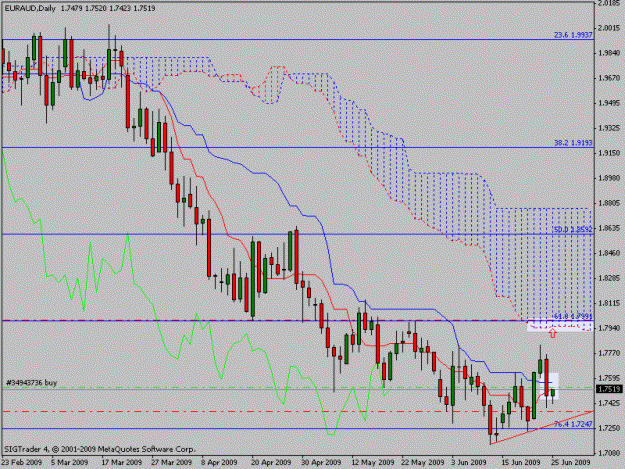Select the 50.0 1.8592 Fibonacci label
The image size is (625, 469).
[x=573, y=230]
